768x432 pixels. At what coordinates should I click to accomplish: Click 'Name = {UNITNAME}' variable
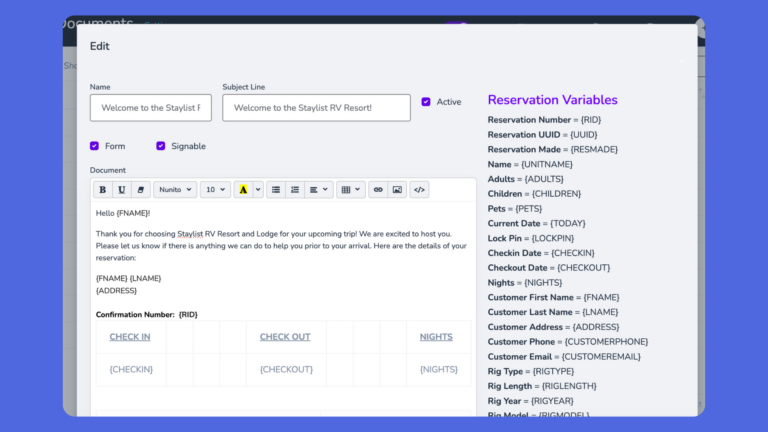(x=530, y=165)
